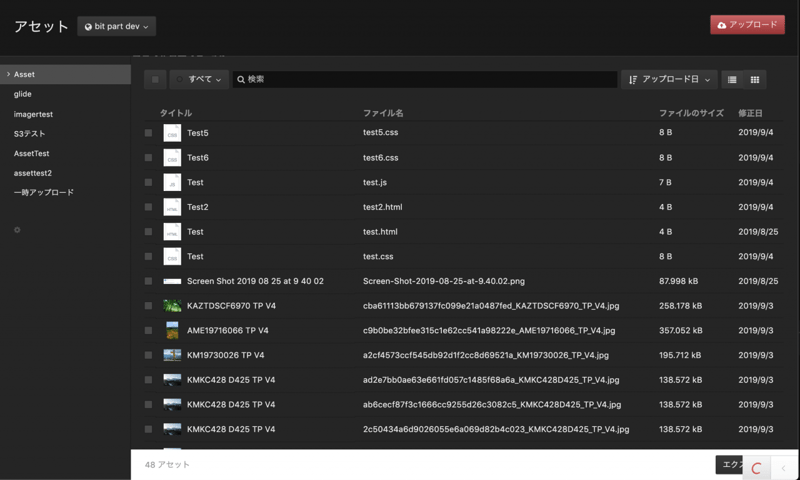Switch to grid thumbnail view icon
Image resolution: width=800 pixels, height=480 pixels.
pyautogui.click(x=755, y=79)
